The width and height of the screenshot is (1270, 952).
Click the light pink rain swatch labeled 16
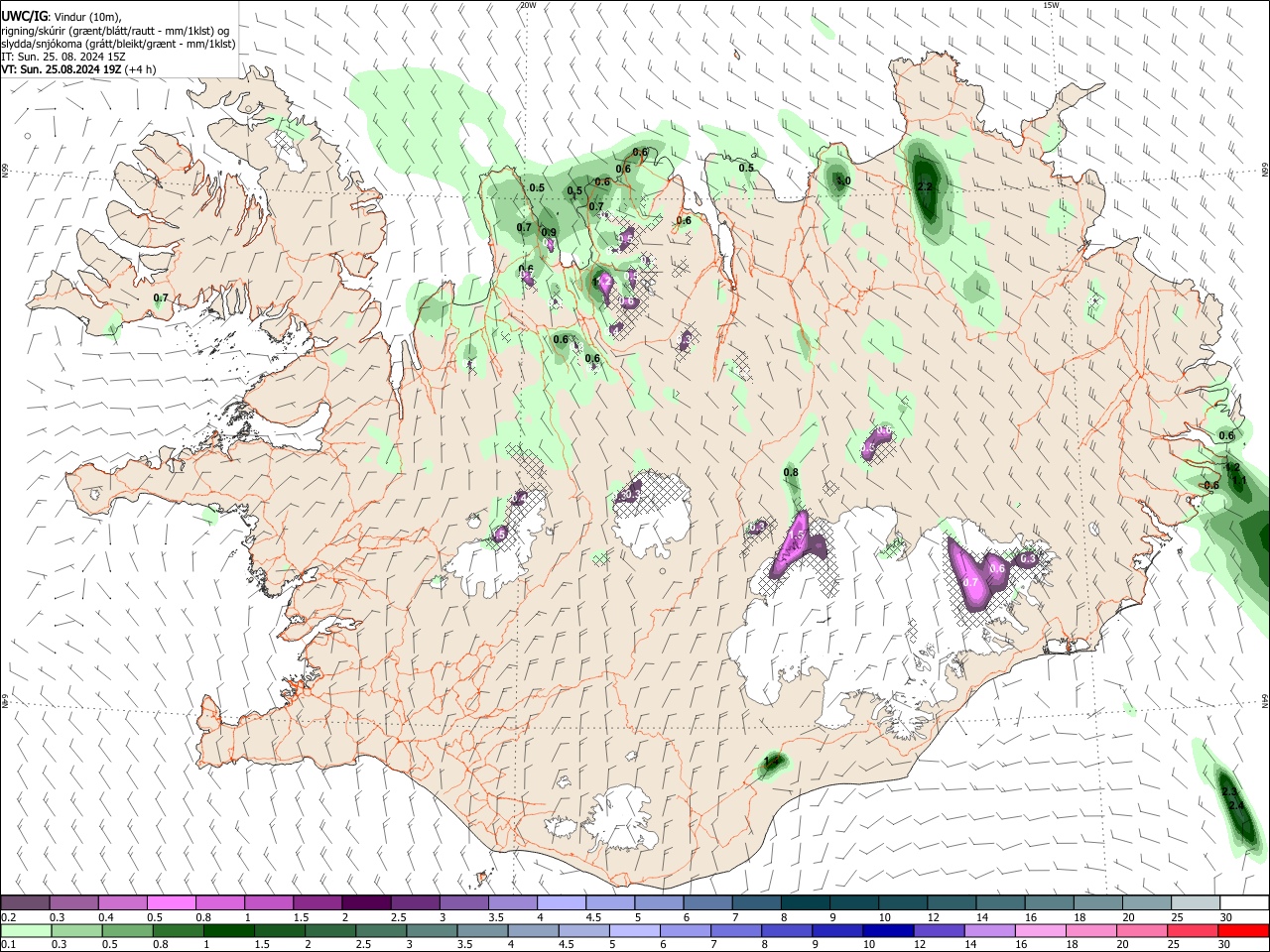pyautogui.click(x=1039, y=930)
